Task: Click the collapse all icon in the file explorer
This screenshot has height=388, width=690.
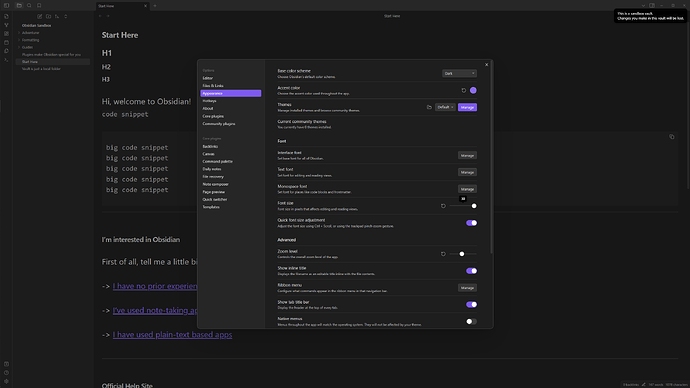Action: point(66,16)
